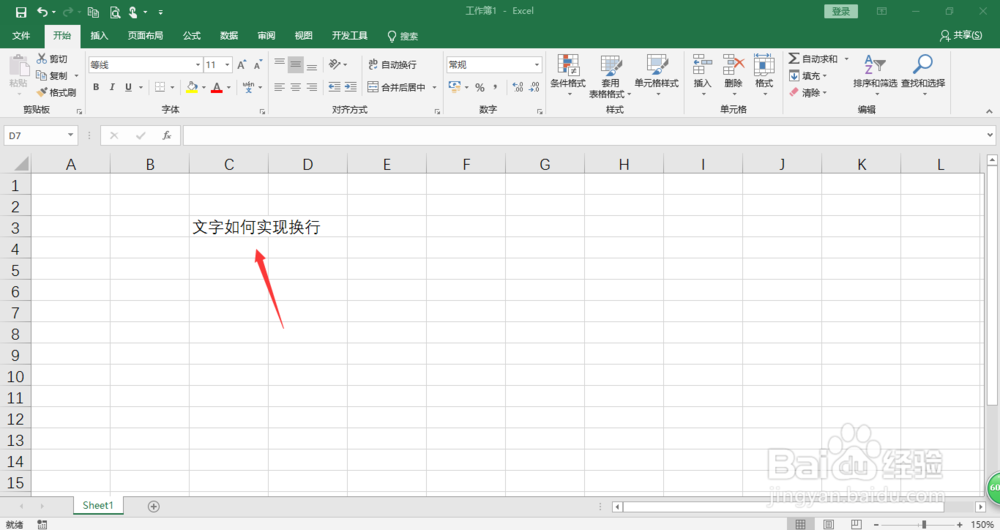
Task: Toggle align text left
Action: point(279,87)
